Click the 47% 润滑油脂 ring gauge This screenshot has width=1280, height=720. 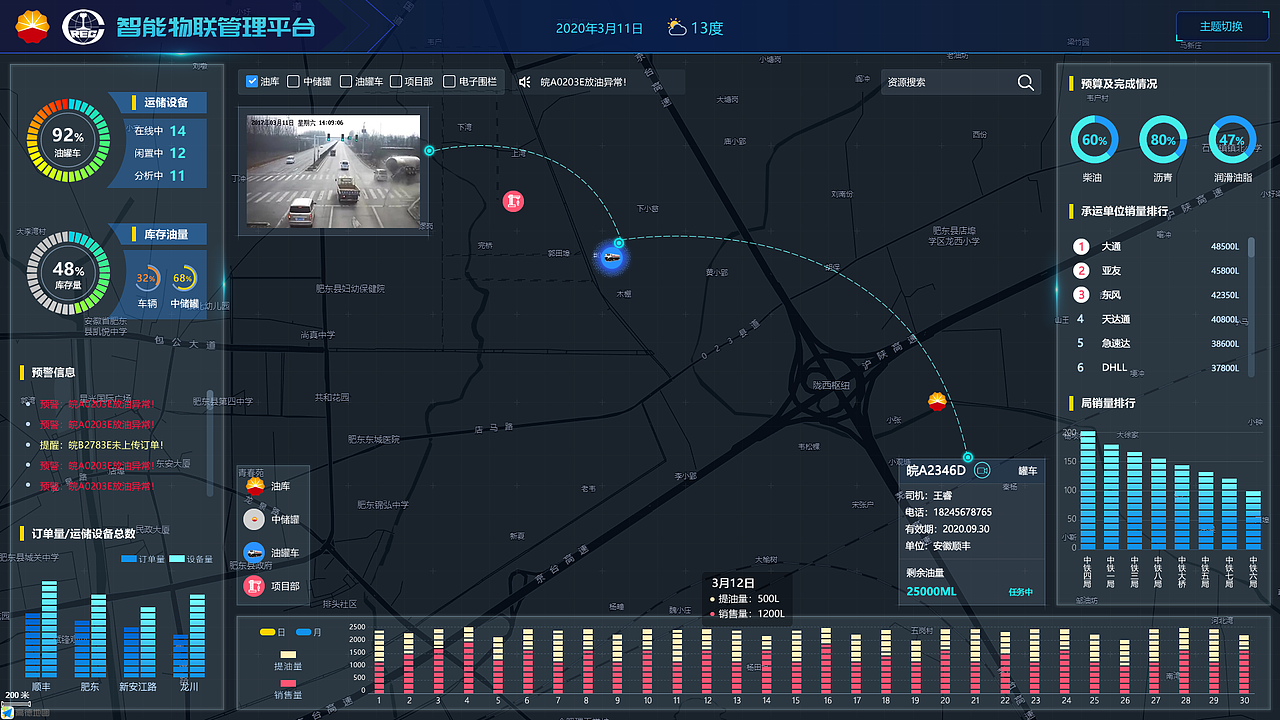tap(1232, 140)
